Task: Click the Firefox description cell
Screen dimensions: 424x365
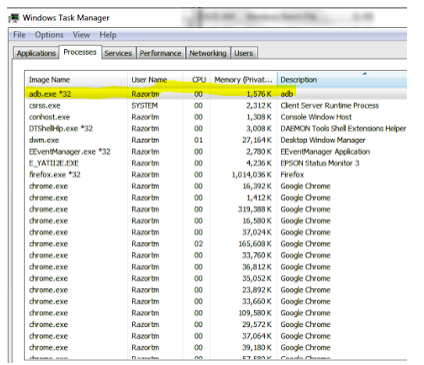Action: pyautogui.click(x=292, y=175)
